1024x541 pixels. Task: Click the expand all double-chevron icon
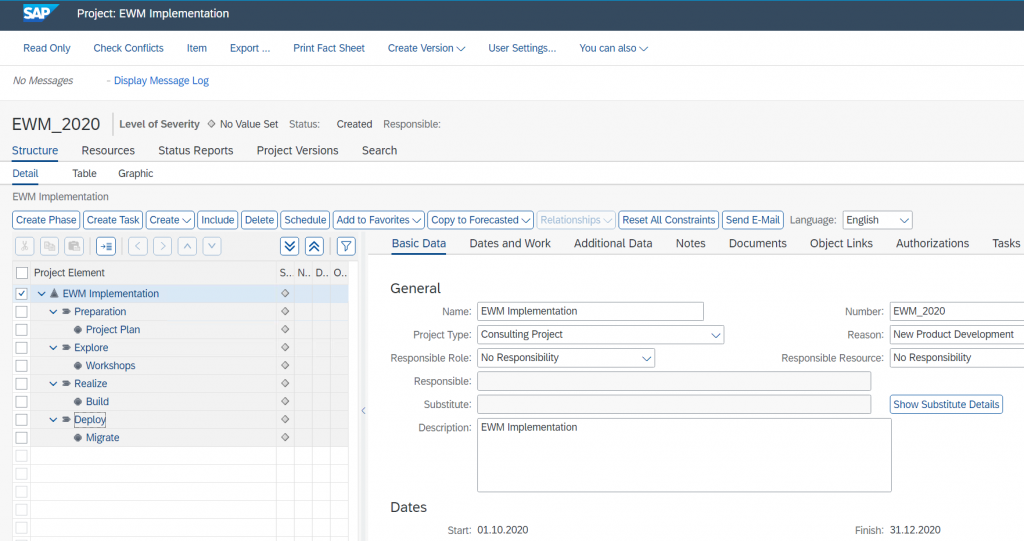pyautogui.click(x=289, y=246)
